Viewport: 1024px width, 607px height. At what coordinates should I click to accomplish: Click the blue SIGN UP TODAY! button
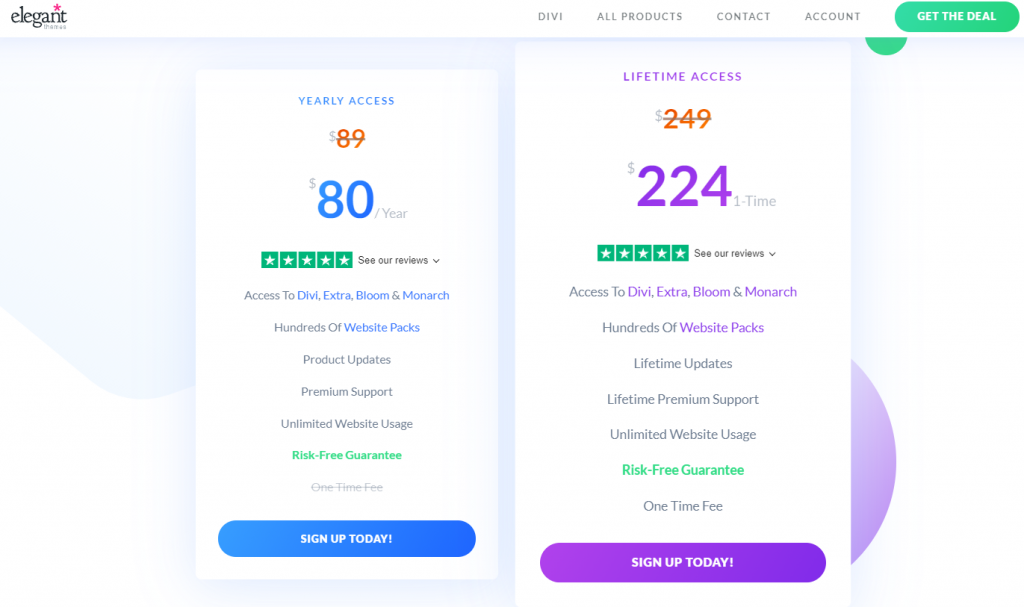pos(347,538)
